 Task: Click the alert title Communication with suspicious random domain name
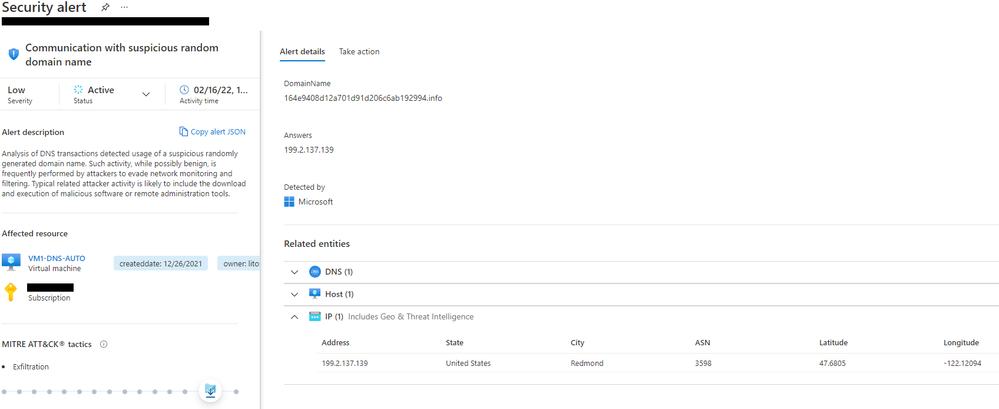tap(122, 55)
